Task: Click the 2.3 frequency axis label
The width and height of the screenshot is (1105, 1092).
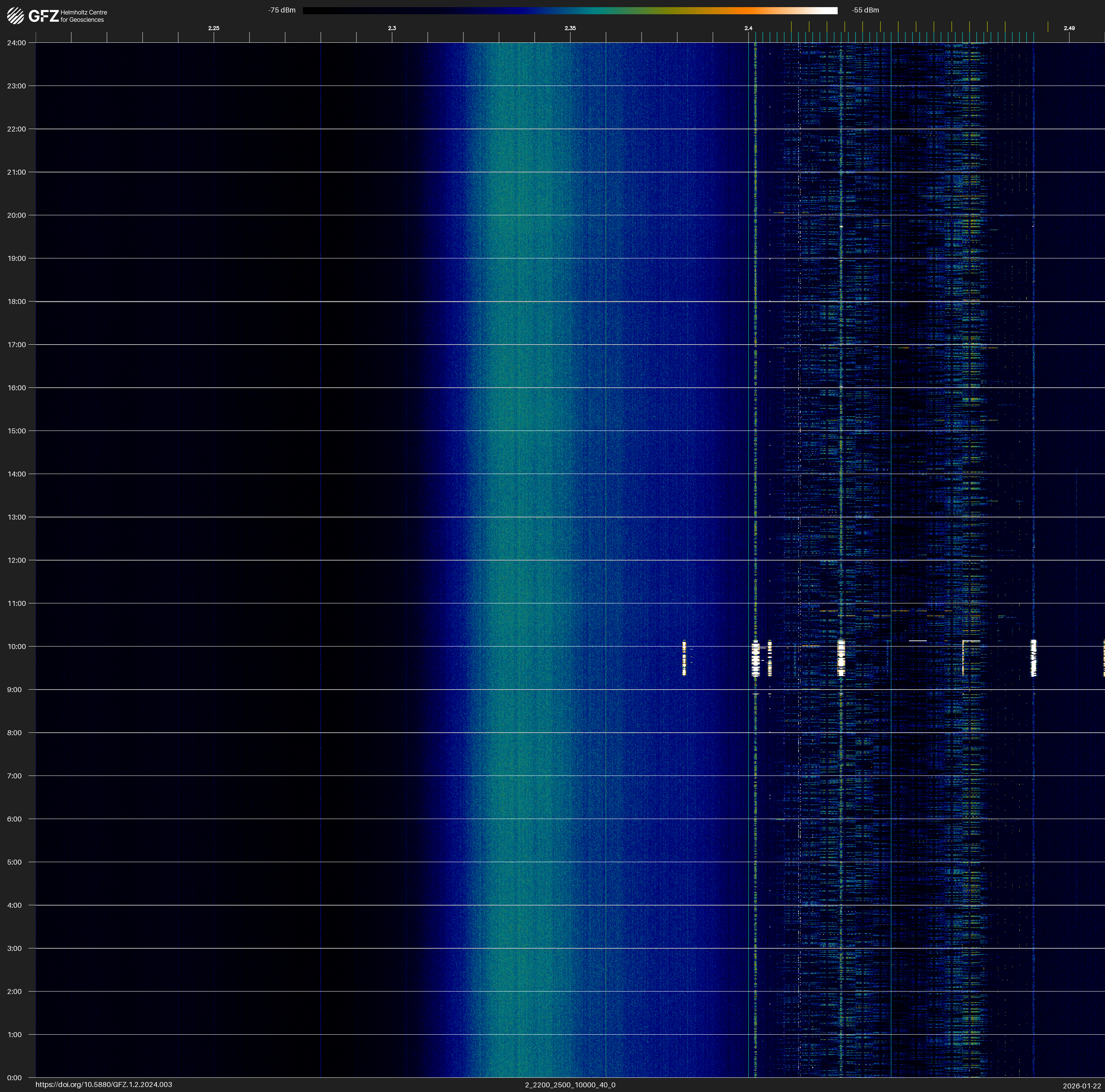Action: coord(392,28)
